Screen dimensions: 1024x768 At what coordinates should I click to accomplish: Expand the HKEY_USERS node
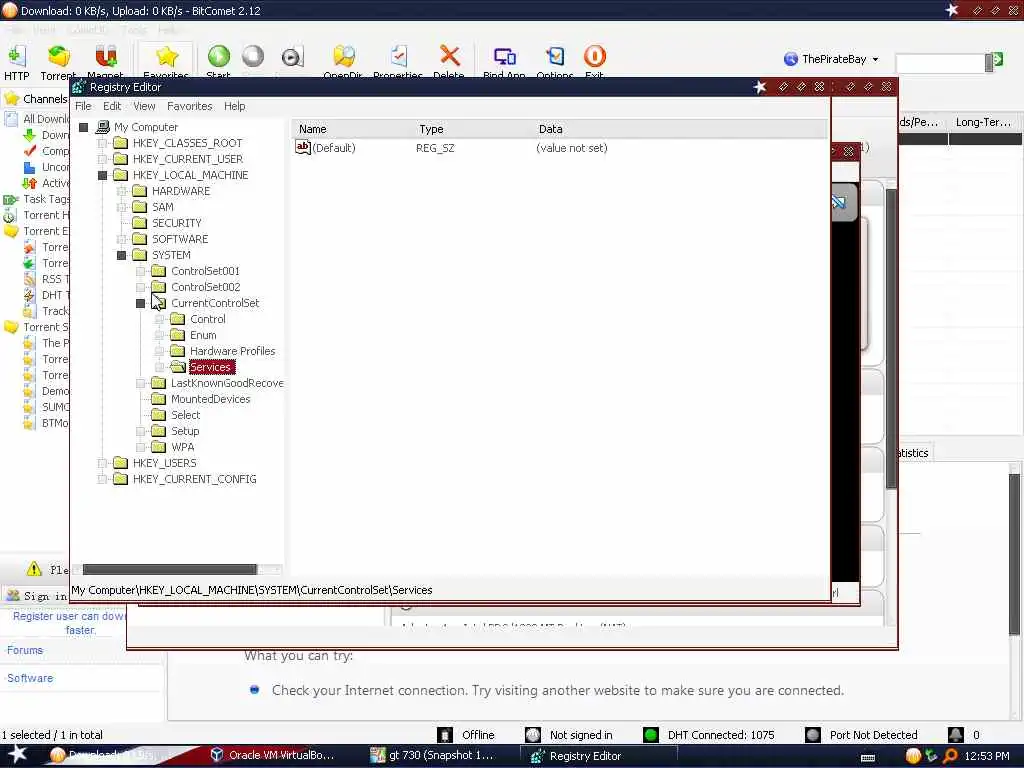point(103,463)
